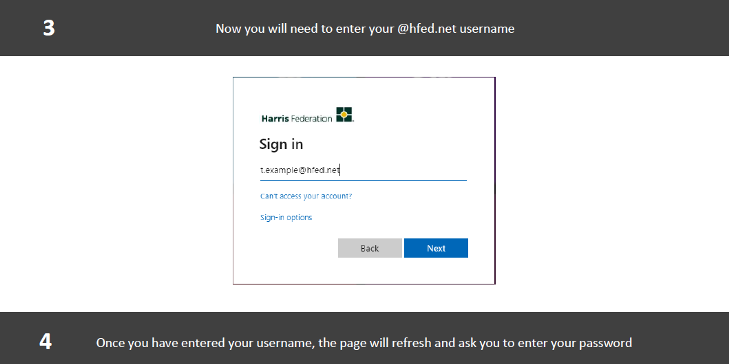The width and height of the screenshot is (729, 364).
Task: Click the t.example@hfed.net text in the field
Action: [x=300, y=171]
